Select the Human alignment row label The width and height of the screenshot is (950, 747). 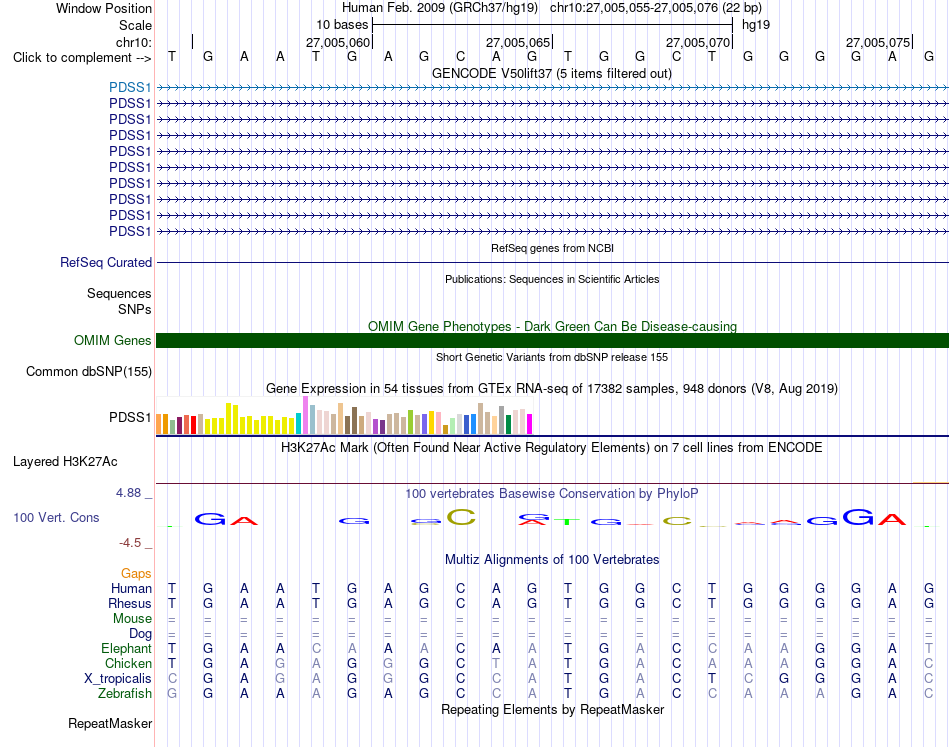[x=131, y=588]
